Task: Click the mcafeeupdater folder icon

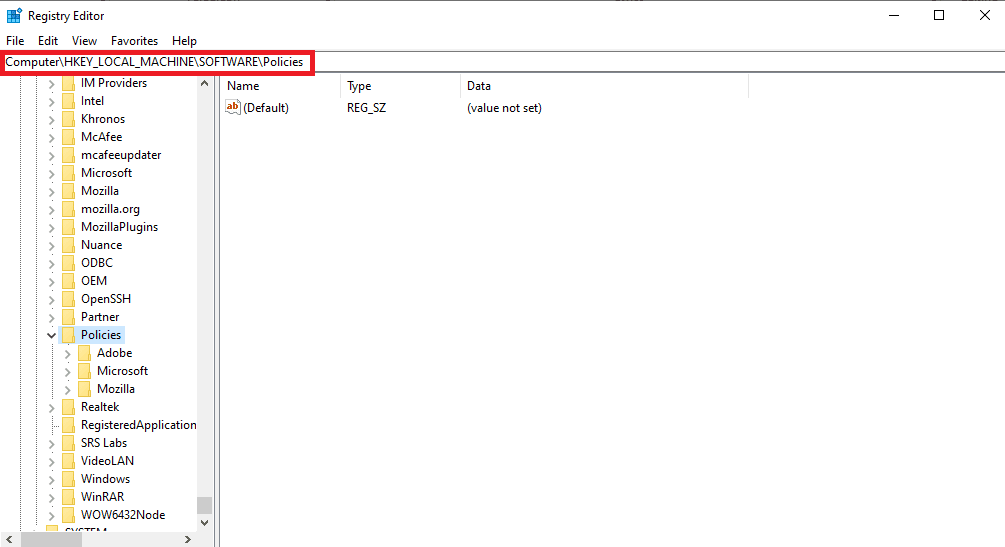Action: pos(69,155)
